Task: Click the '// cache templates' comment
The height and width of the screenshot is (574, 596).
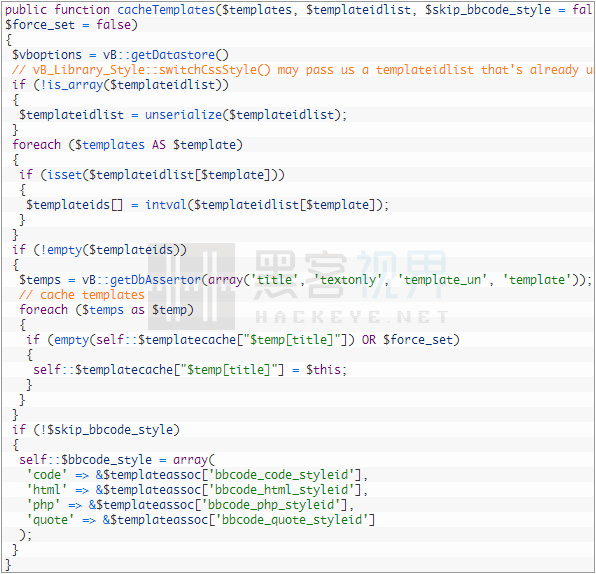Action: click(x=82, y=295)
